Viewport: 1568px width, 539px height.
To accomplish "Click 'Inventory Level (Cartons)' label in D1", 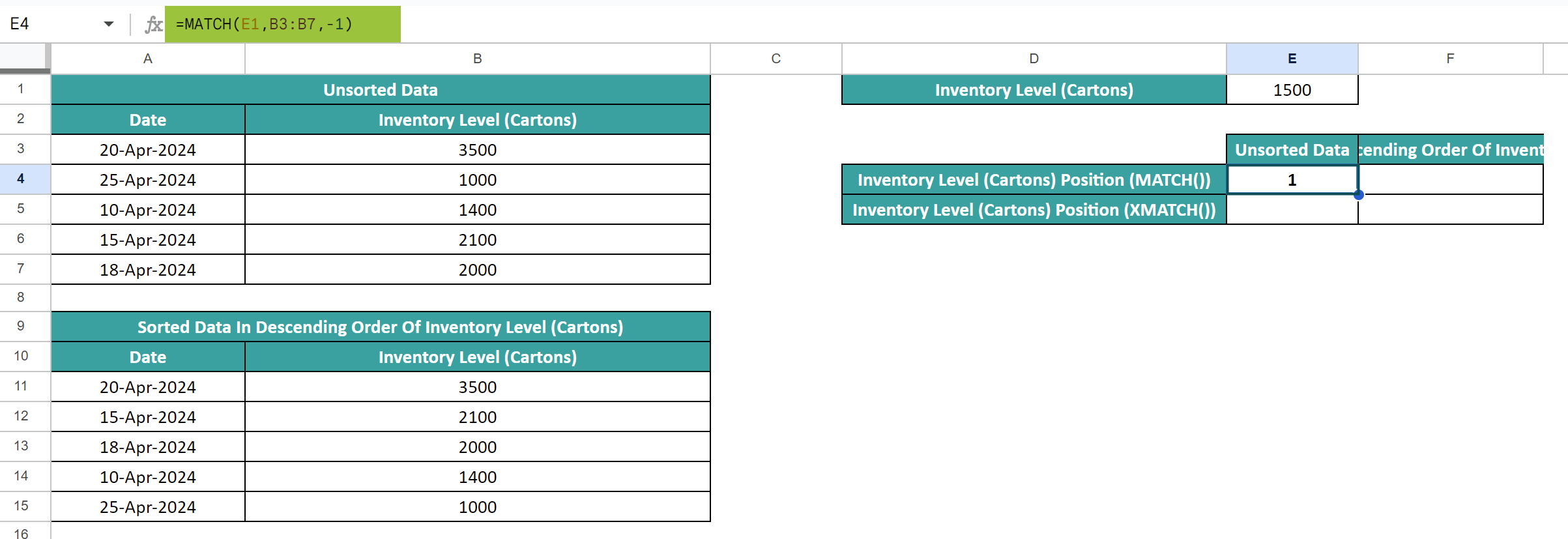I will pos(1034,90).
